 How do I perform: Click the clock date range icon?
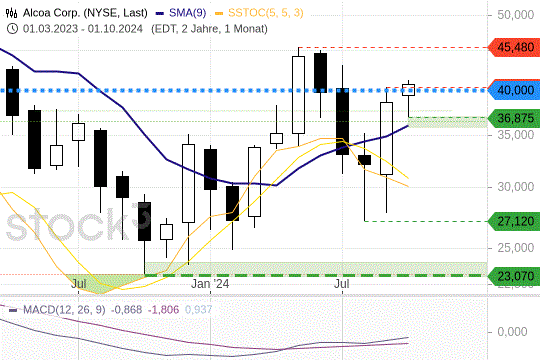(12, 29)
